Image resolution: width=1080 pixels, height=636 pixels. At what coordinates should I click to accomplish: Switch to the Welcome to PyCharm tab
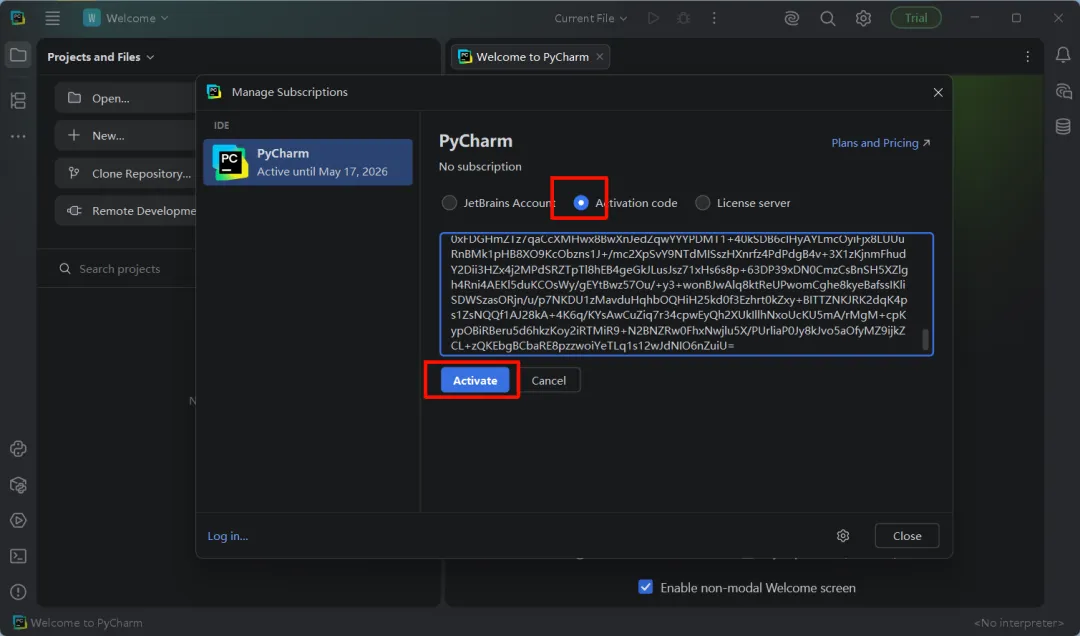tap(531, 57)
